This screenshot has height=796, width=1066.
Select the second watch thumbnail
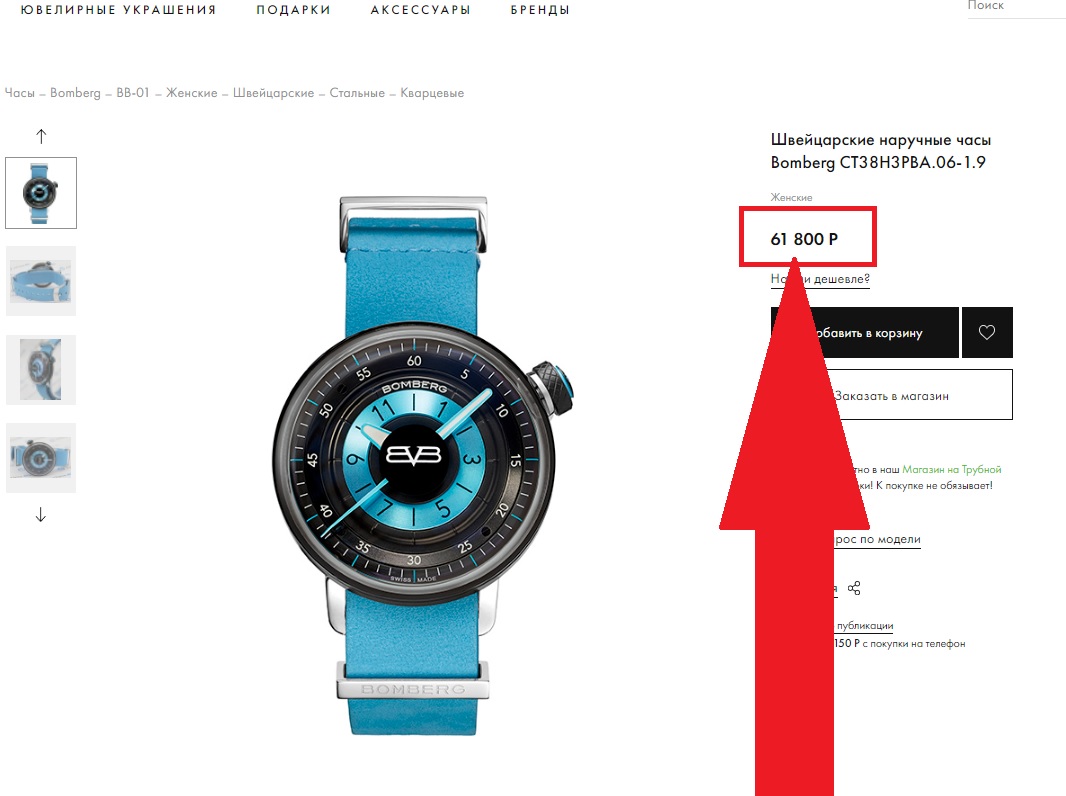tap(41, 281)
